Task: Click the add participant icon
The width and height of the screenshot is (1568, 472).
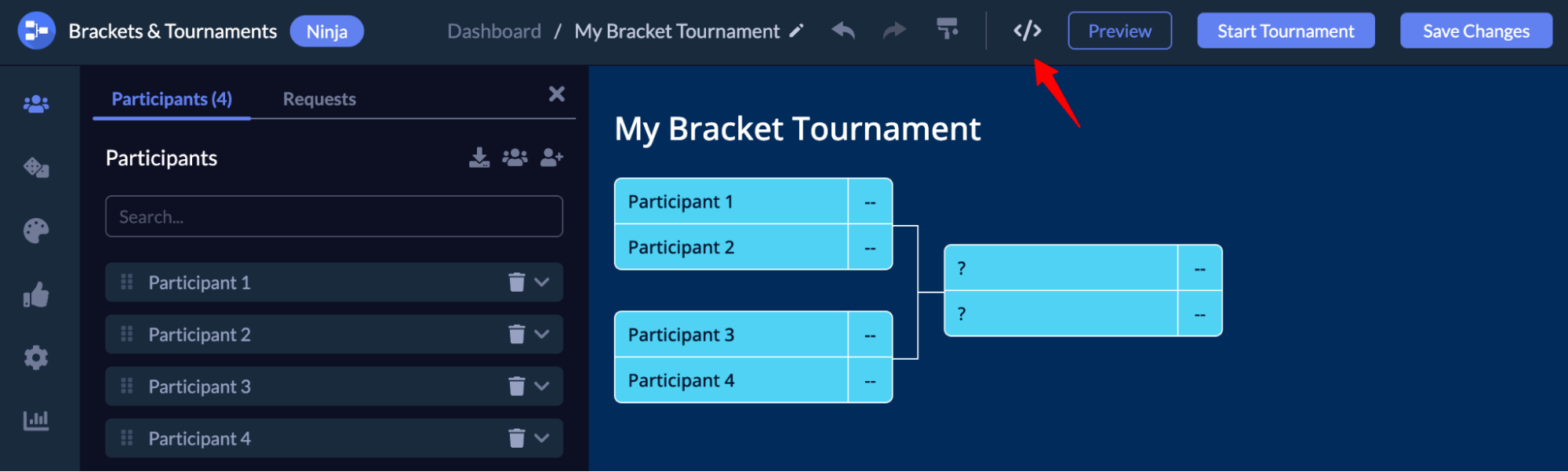Action: 551,157
